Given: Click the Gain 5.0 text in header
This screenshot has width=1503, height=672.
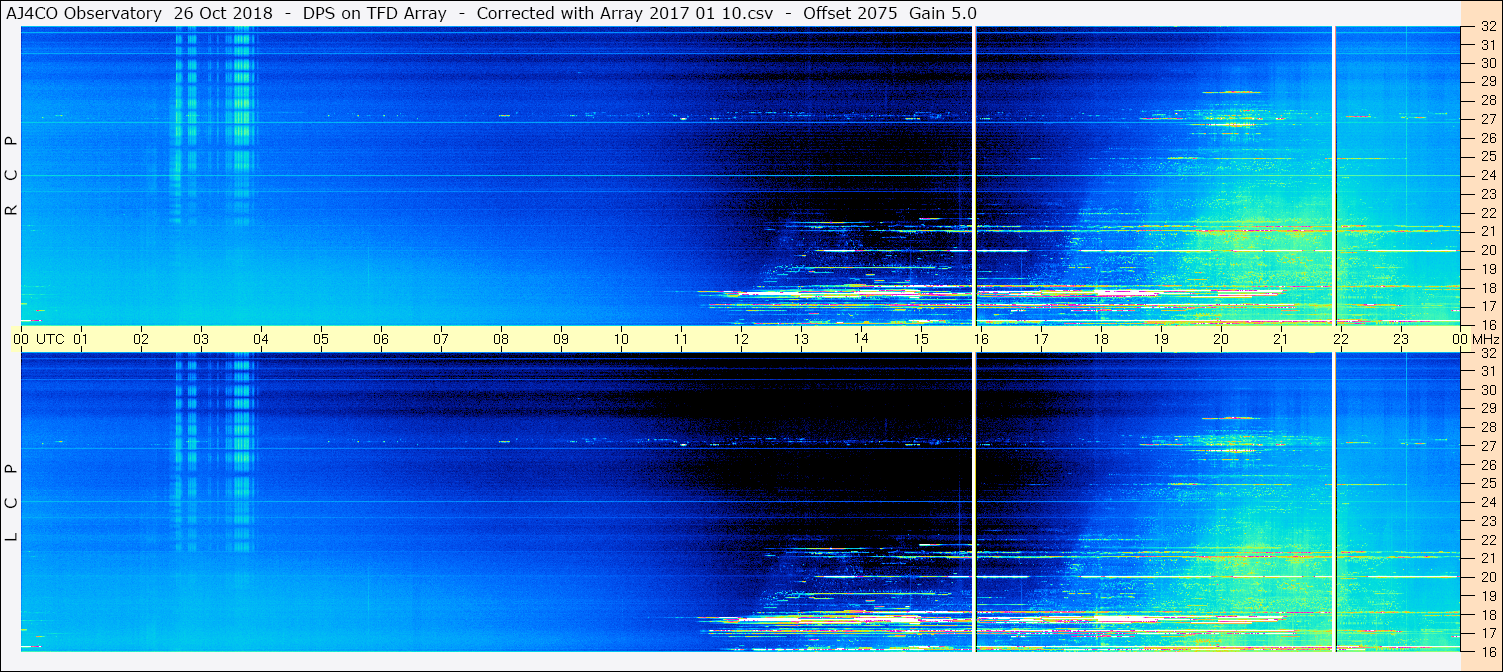Looking at the screenshot, I should (x=943, y=13).
